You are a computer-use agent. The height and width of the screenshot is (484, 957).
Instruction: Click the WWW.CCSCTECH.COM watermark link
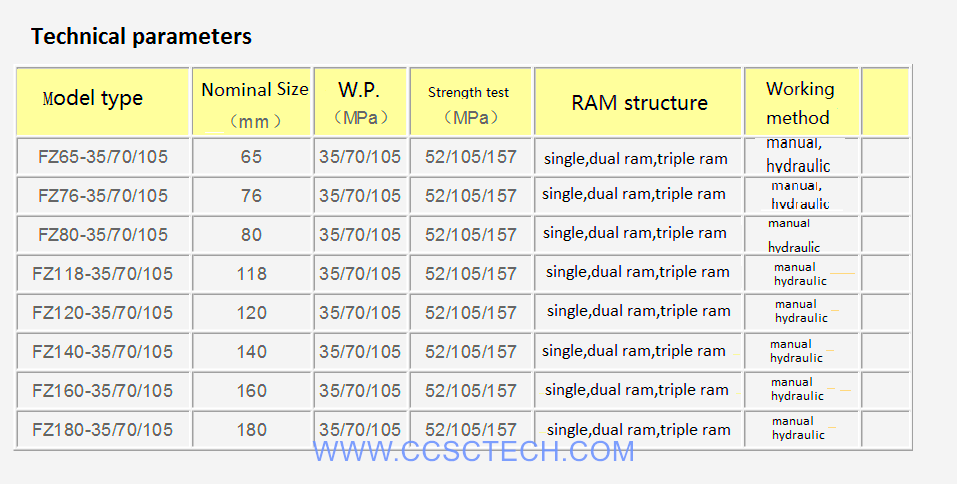click(473, 451)
